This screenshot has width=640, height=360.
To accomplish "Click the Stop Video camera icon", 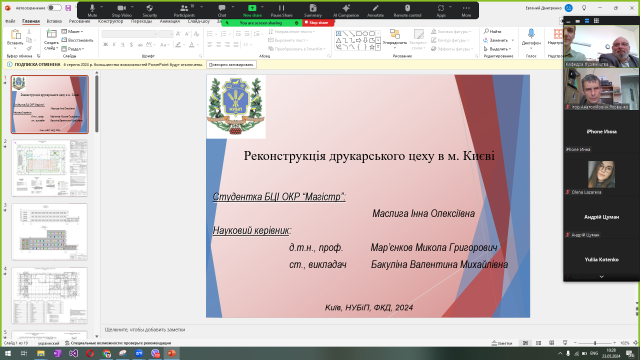I will click(x=122, y=10).
